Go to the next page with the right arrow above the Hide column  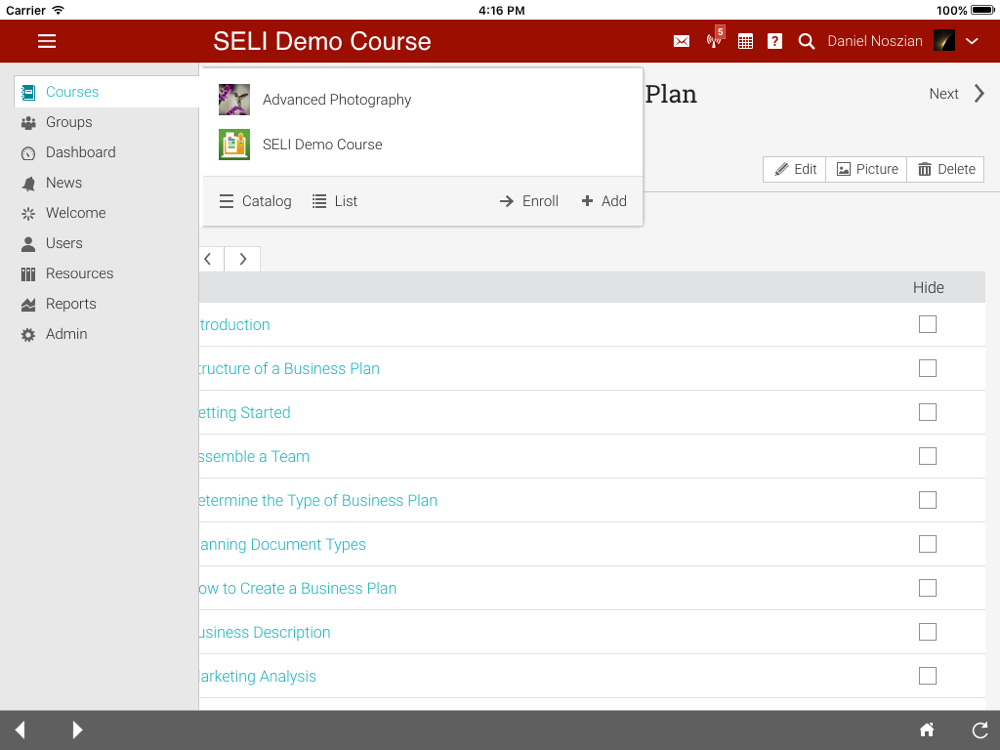coord(242,259)
